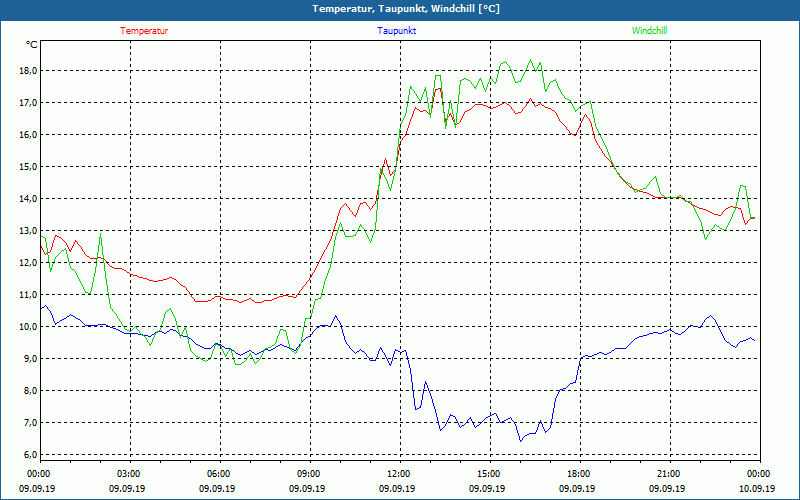Click the '21:00' time label
The height and width of the screenshot is (500, 800).
pos(670,474)
